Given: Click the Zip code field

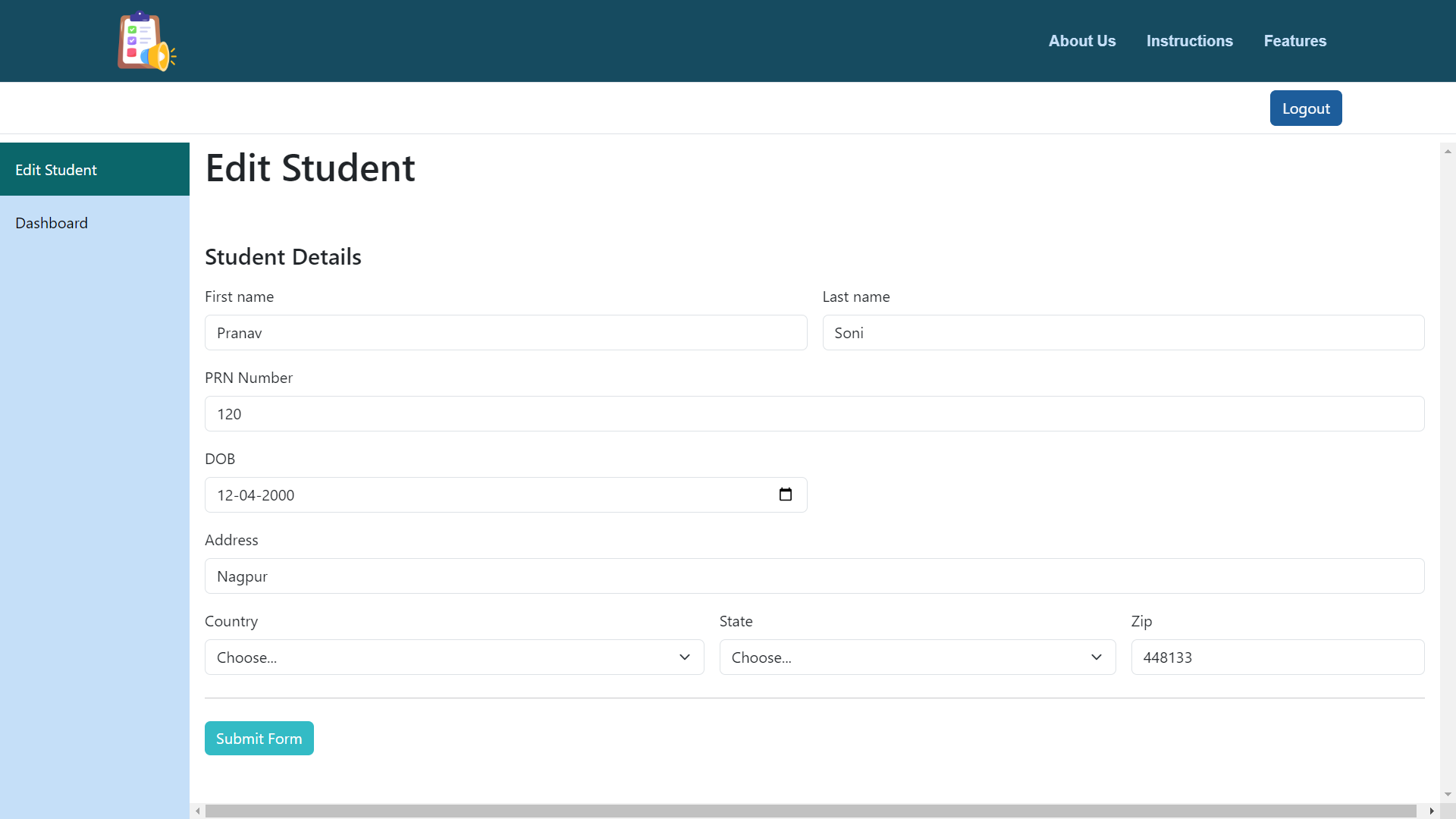Looking at the screenshot, I should (1277, 657).
